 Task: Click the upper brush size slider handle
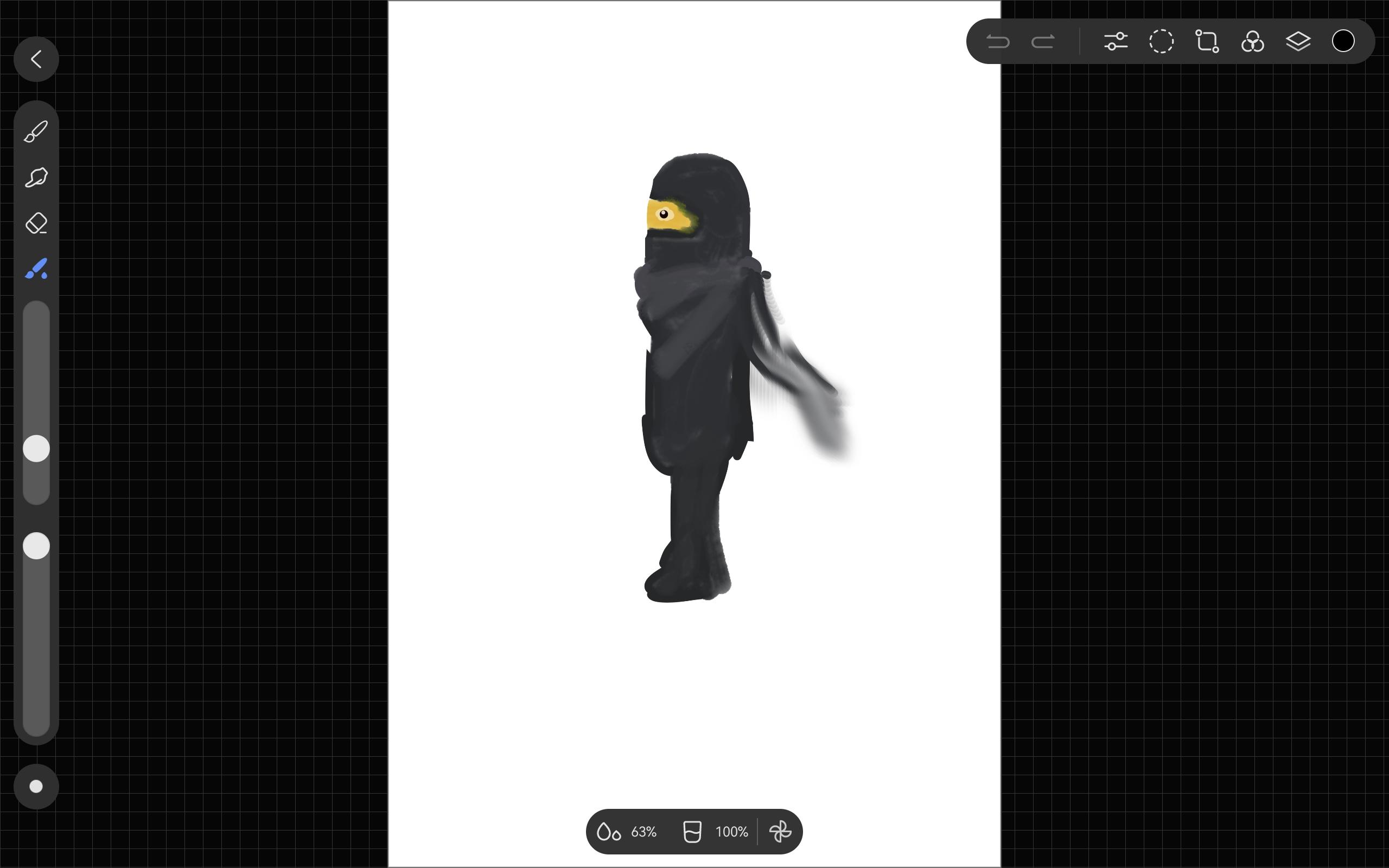[x=36, y=448]
